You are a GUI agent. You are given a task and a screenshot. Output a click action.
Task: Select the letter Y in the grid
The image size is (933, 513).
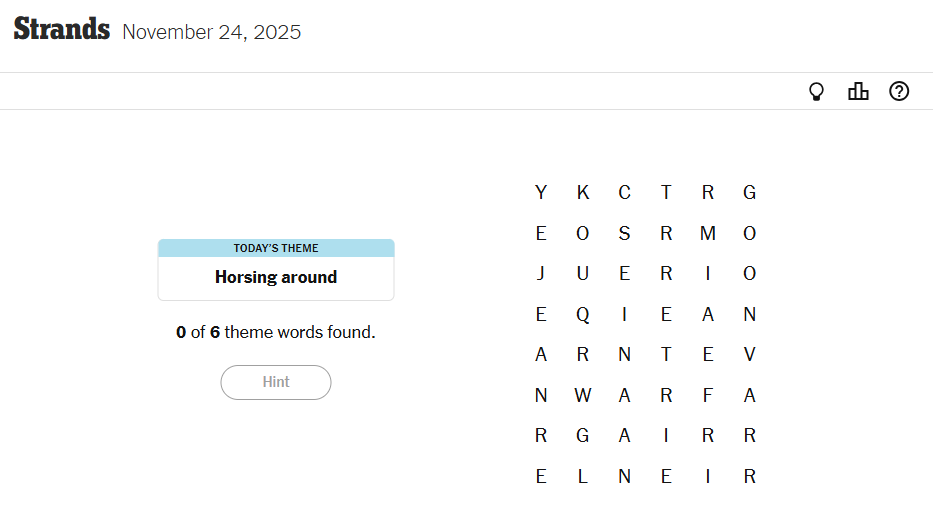click(x=541, y=193)
